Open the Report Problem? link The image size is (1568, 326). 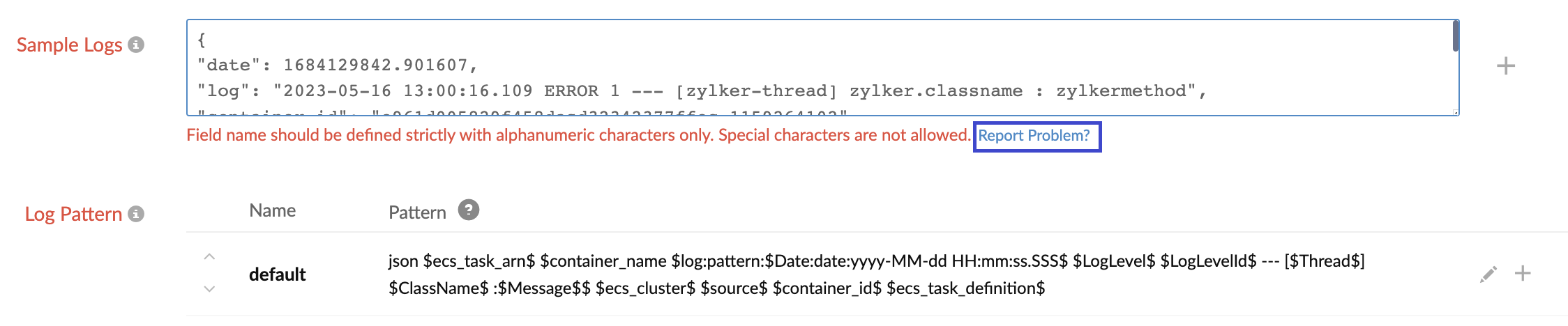[1034, 136]
